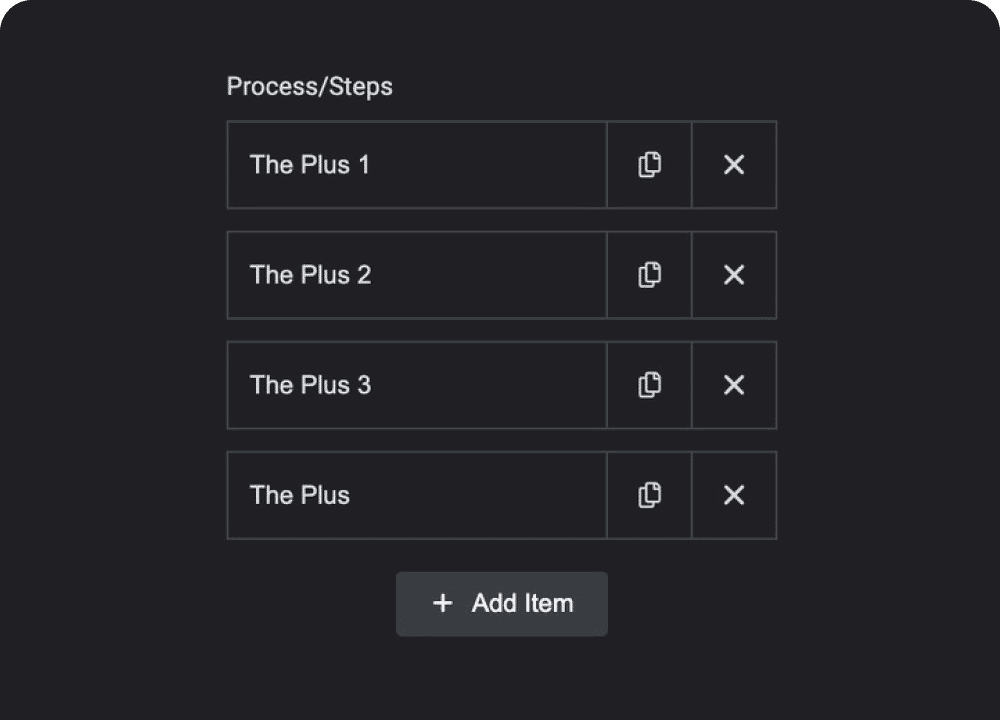The height and width of the screenshot is (720, 1000).
Task: Select The Plus 3 title text
Action: coord(310,385)
